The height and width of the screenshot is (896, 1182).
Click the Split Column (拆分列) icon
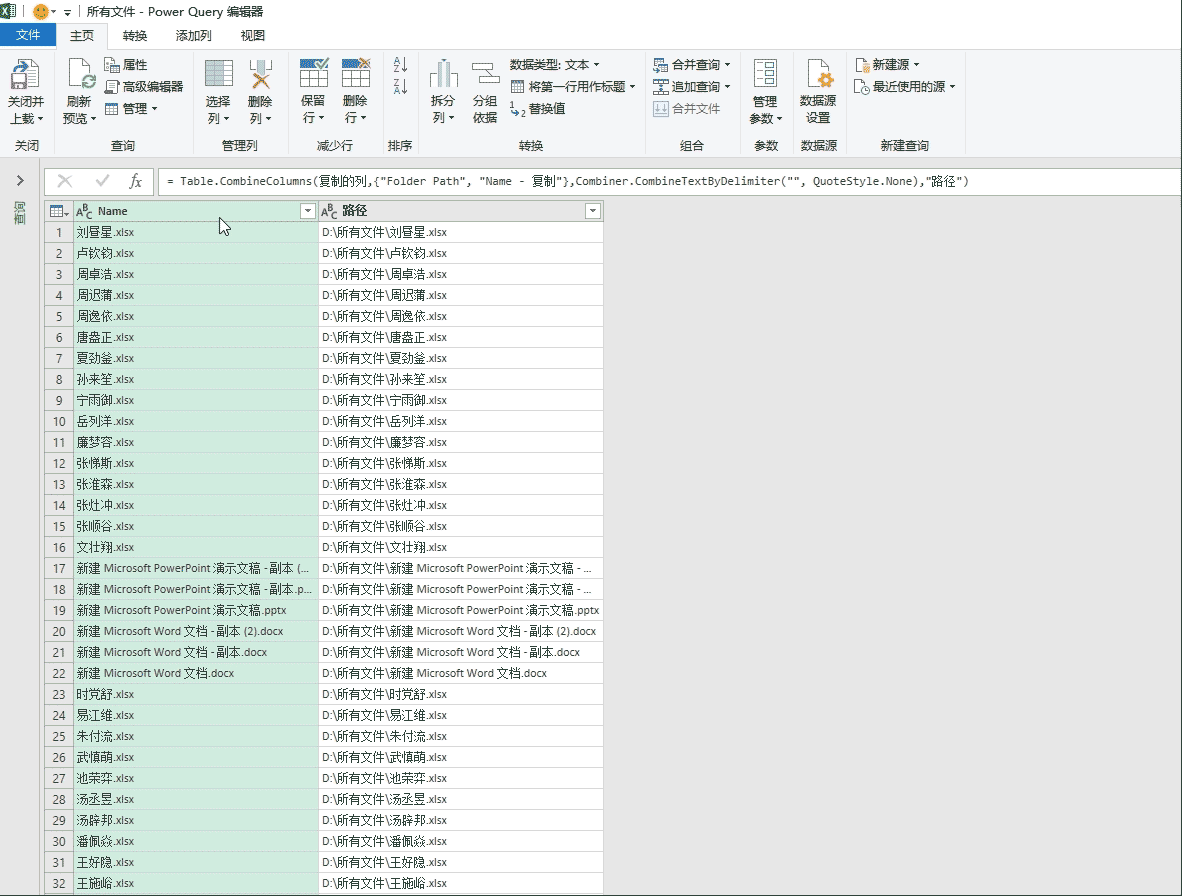click(443, 74)
